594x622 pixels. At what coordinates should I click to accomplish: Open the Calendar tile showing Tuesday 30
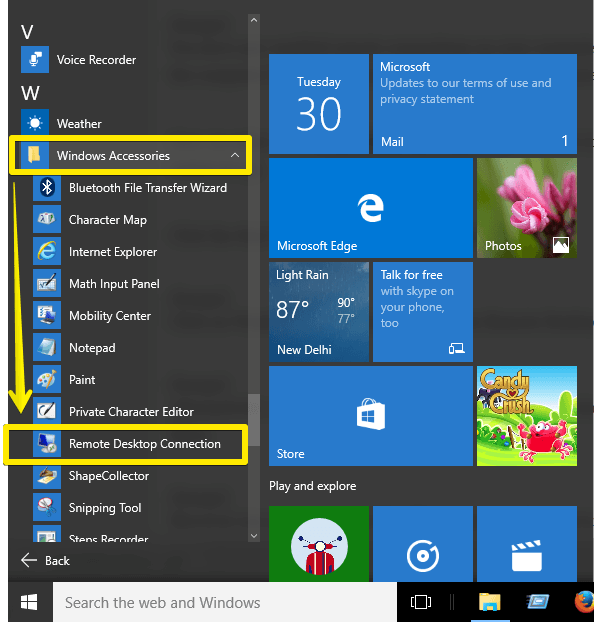pyautogui.click(x=319, y=104)
